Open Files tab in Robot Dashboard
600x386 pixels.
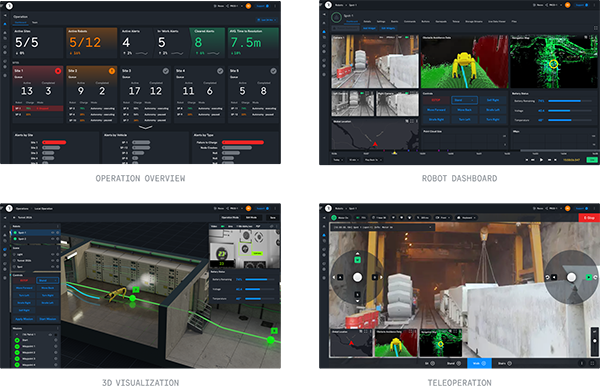pos(514,21)
